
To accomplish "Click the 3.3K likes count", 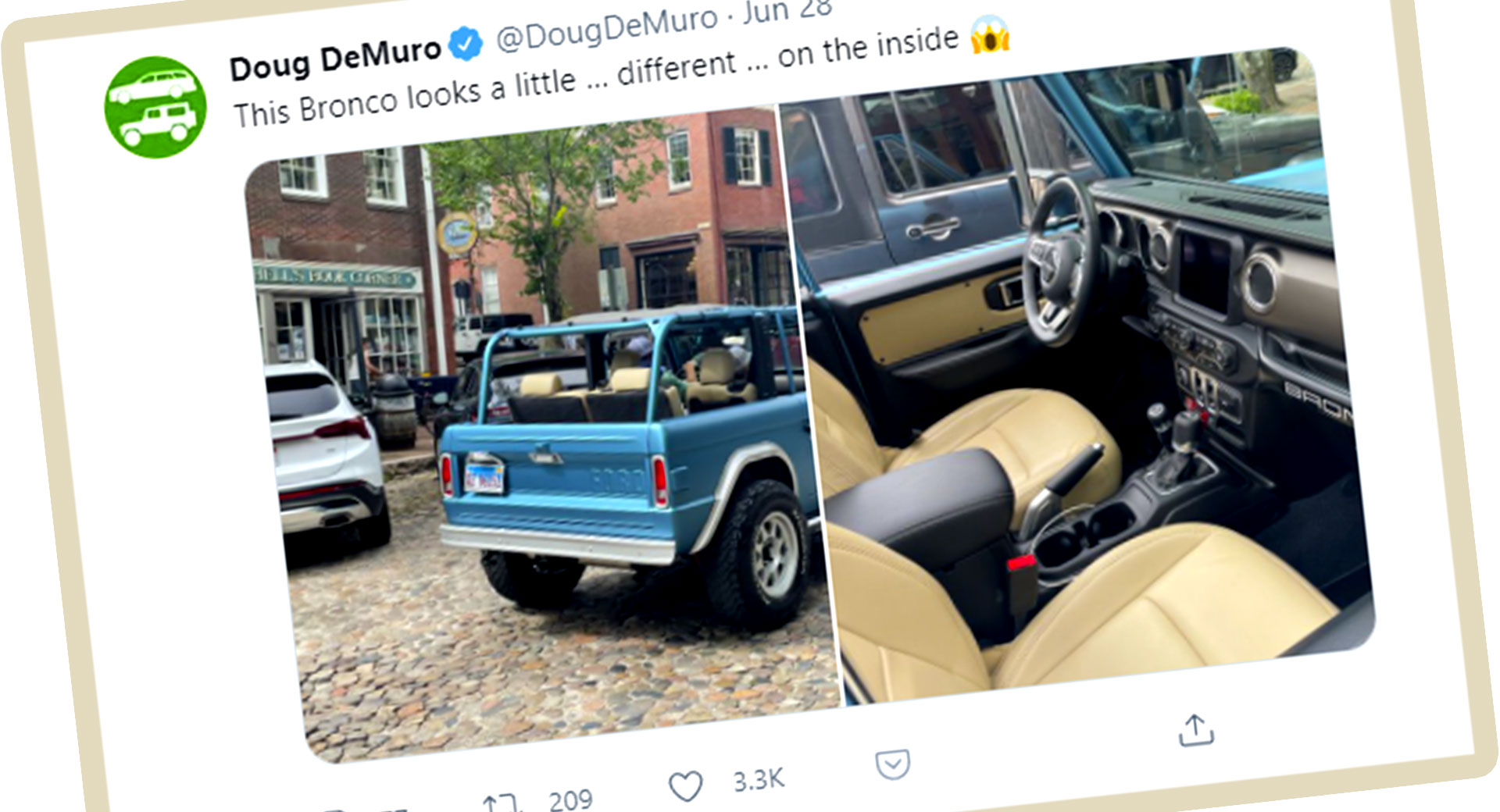I will pyautogui.click(x=758, y=779).
